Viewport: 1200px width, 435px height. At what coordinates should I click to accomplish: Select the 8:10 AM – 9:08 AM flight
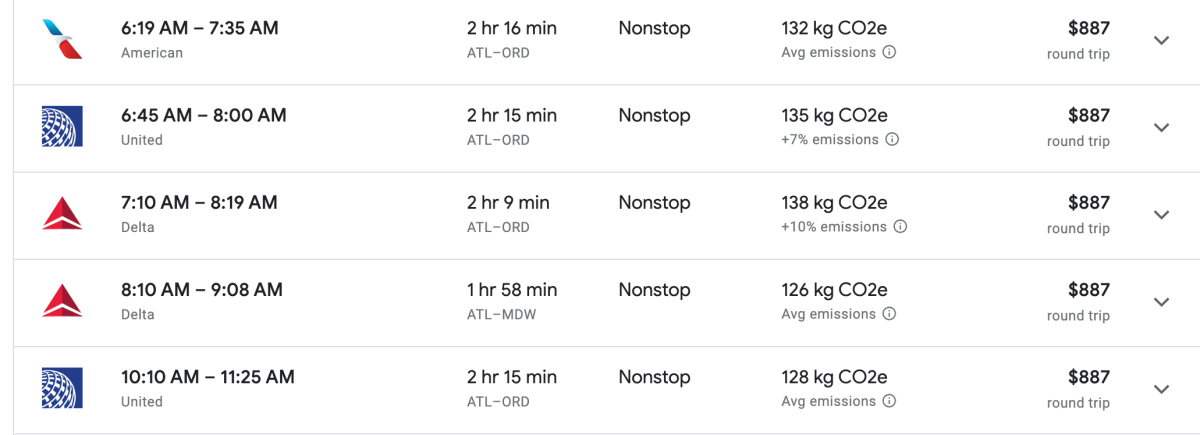point(201,290)
